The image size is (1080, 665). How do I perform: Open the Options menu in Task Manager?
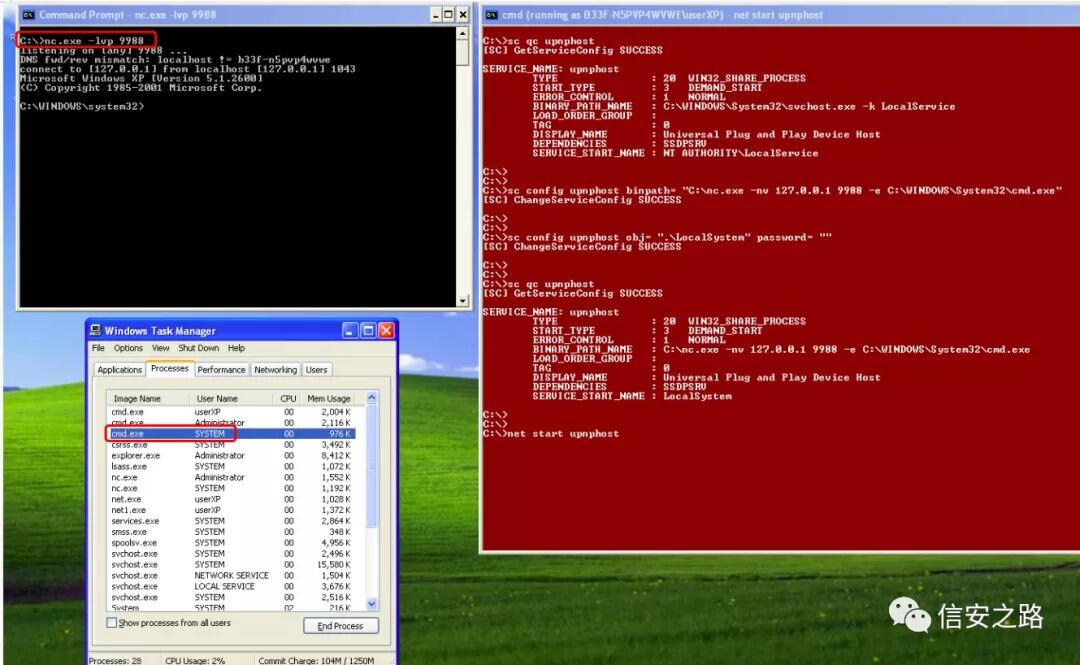[x=128, y=348]
